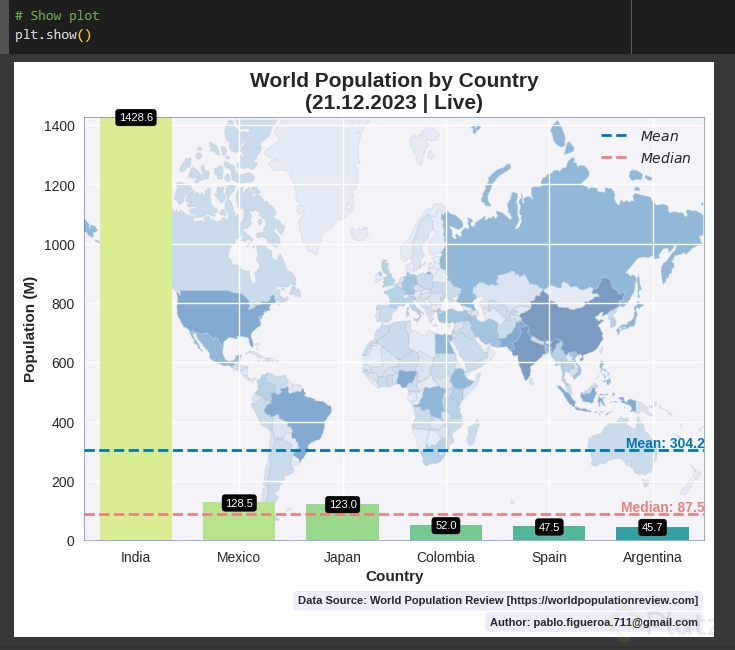This screenshot has width=735, height=650.
Task: Click the 1000 y-axis tick label
Action: point(59,245)
